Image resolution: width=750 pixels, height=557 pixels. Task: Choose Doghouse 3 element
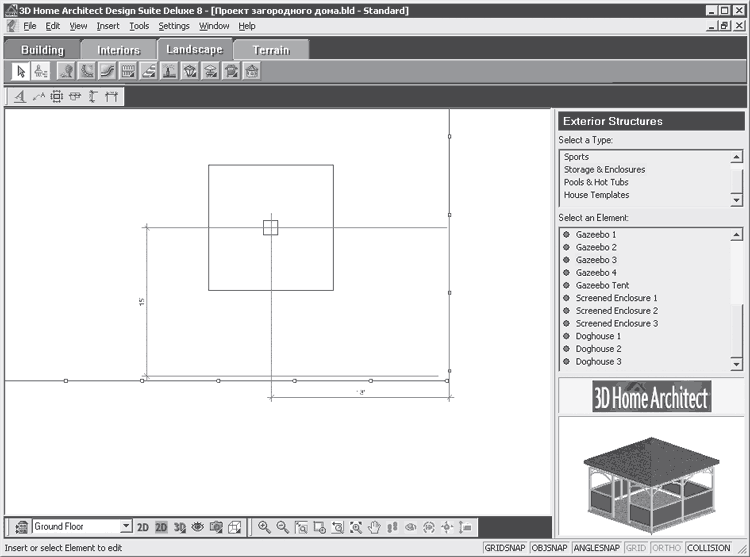pos(598,362)
